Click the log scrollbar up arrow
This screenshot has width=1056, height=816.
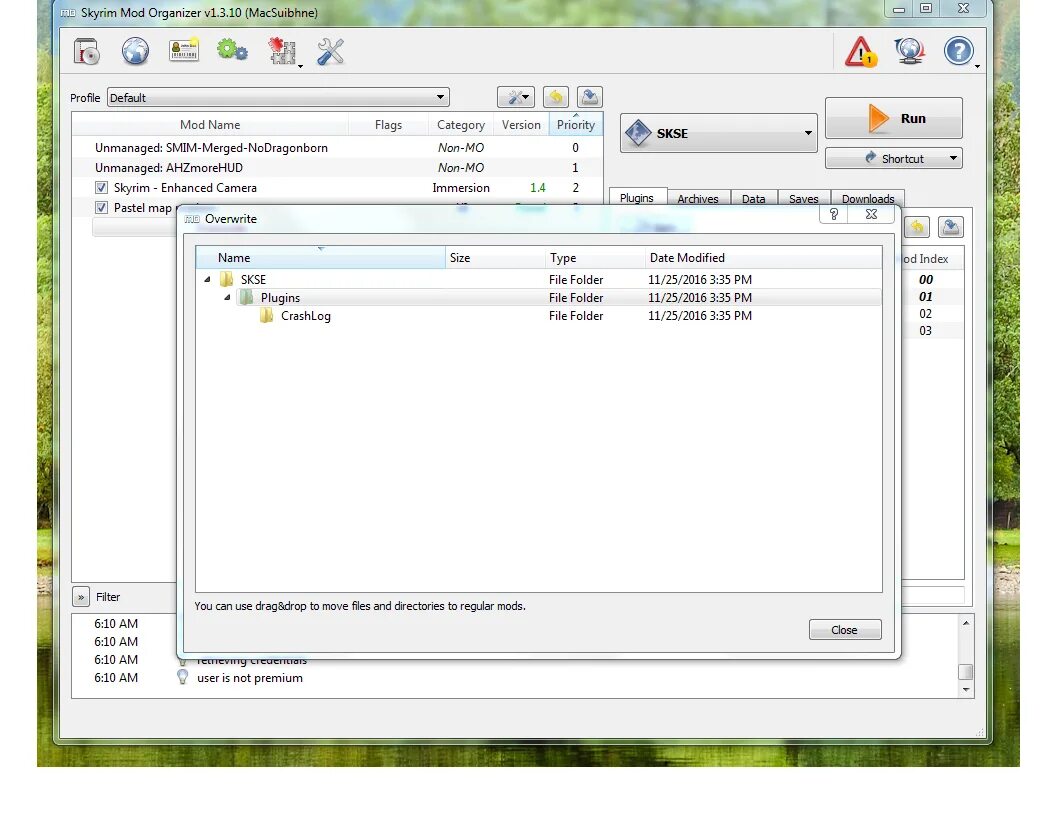(x=966, y=623)
